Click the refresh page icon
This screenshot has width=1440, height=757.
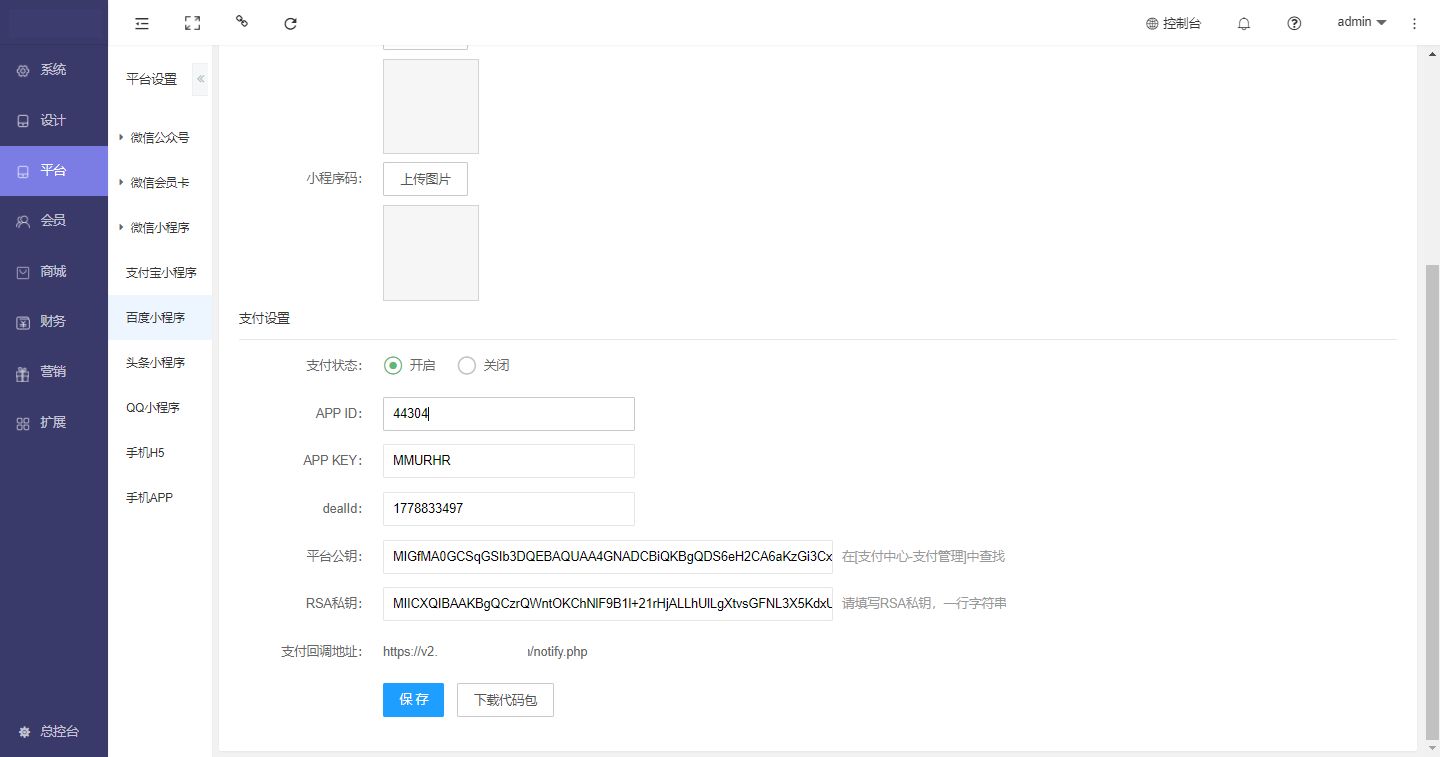point(291,23)
